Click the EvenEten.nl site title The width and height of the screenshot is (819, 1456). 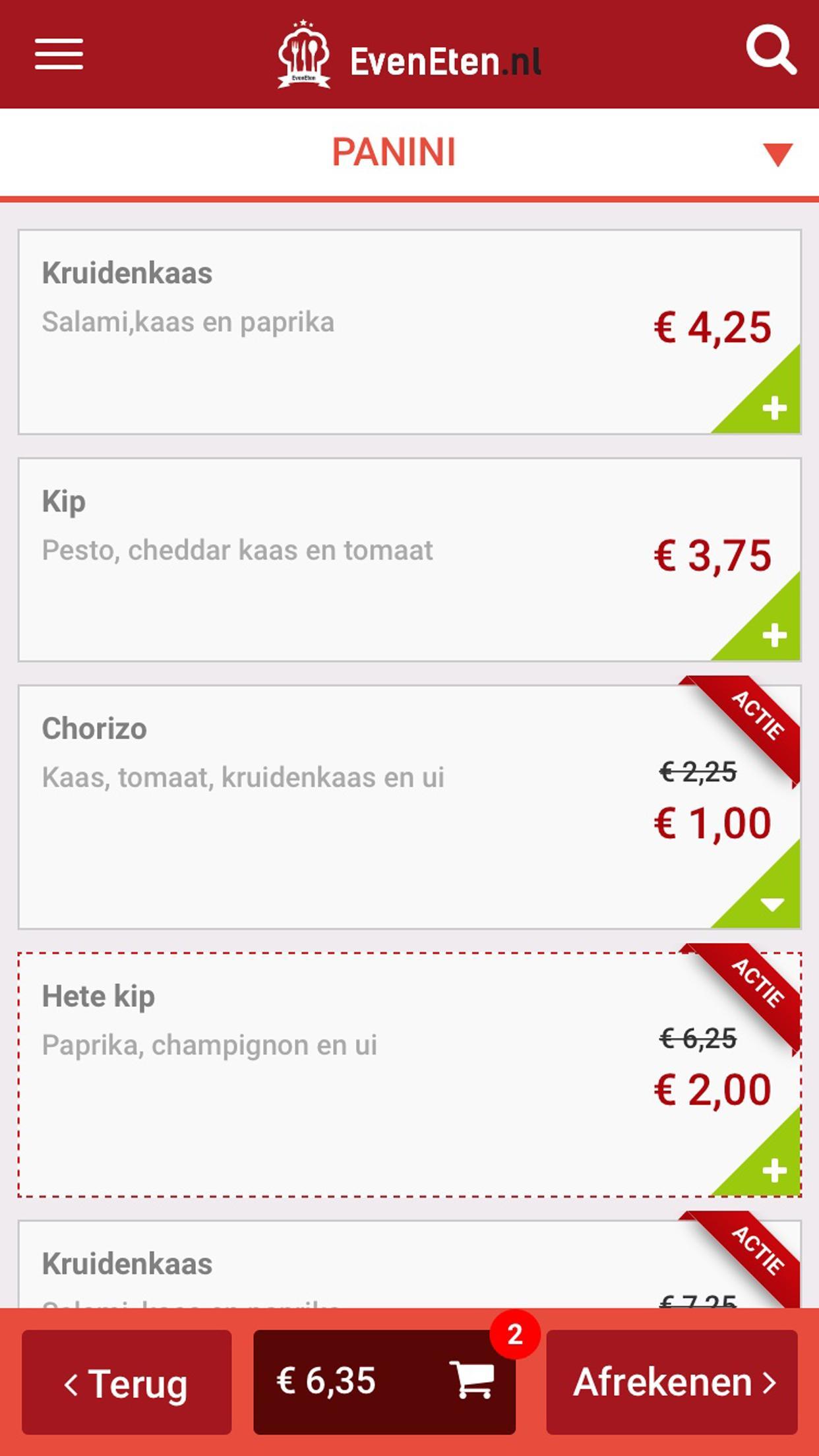[x=445, y=61]
